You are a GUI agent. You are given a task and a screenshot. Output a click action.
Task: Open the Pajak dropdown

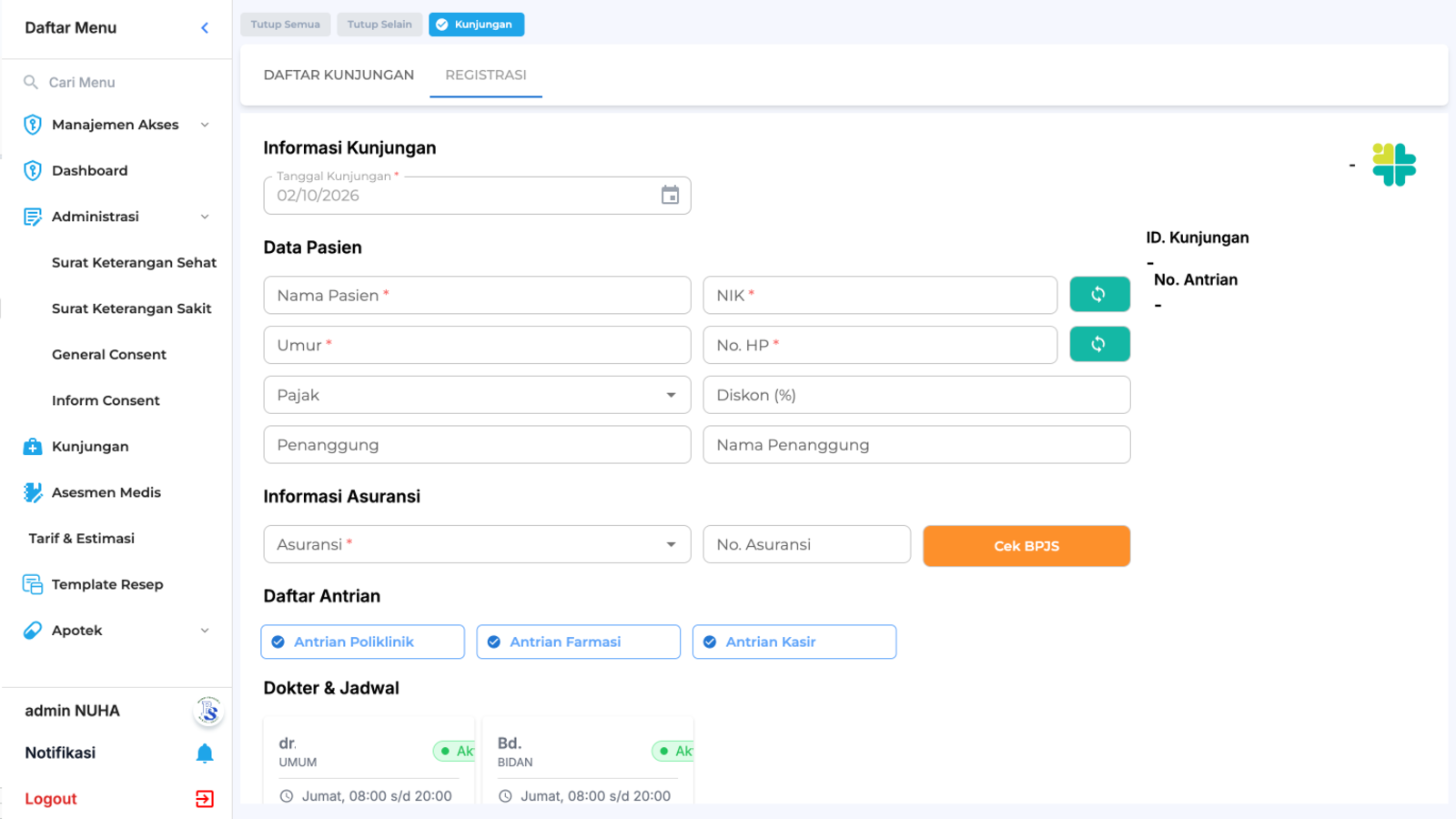(477, 395)
